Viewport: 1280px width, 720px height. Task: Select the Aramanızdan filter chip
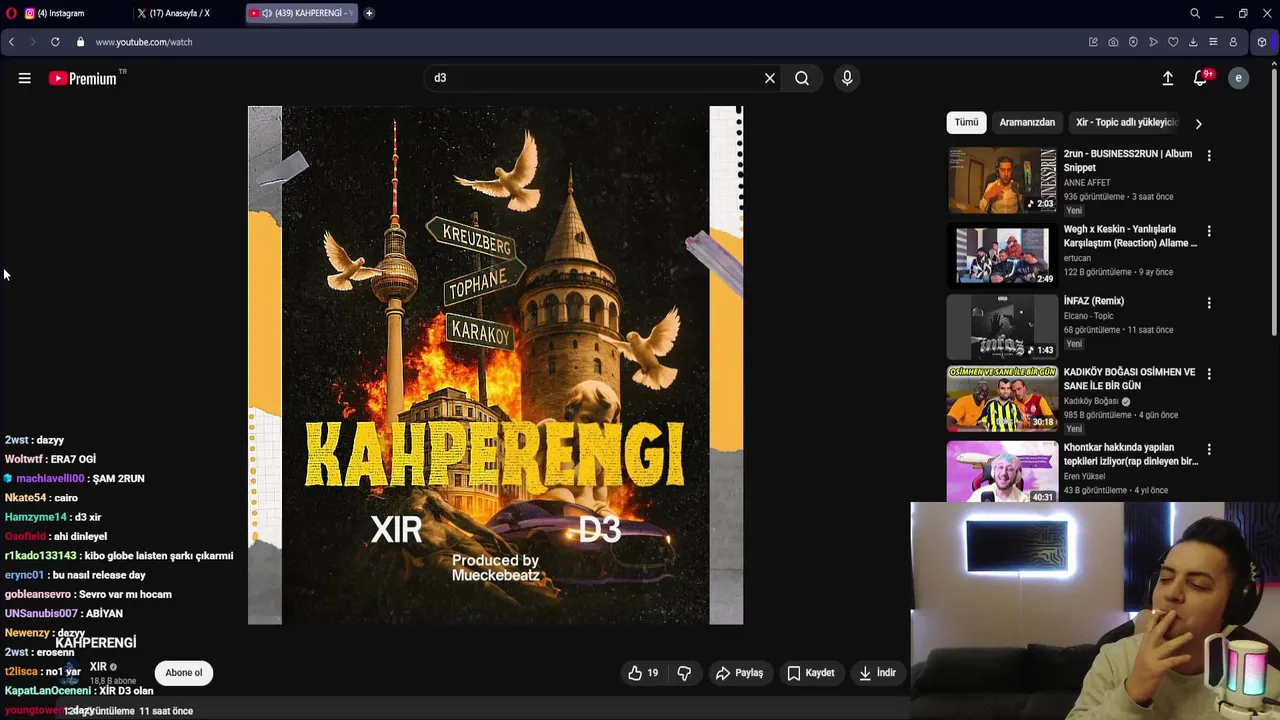(1027, 122)
